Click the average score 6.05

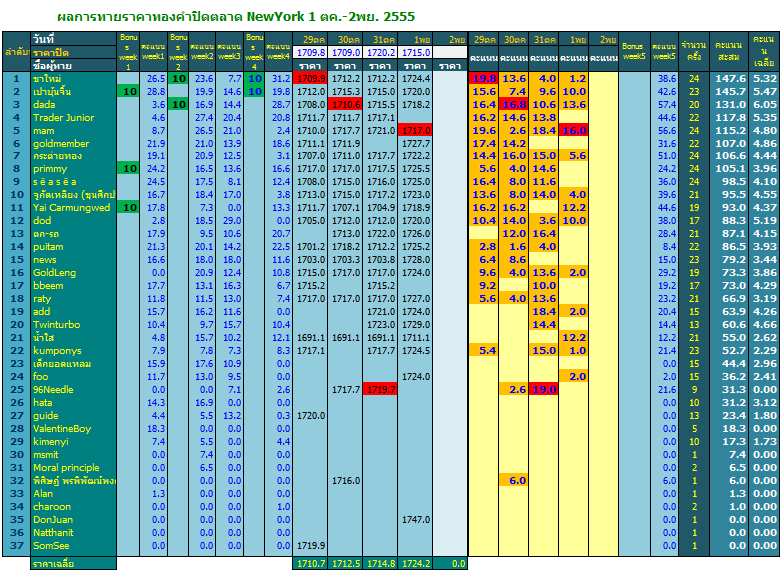tap(765, 104)
